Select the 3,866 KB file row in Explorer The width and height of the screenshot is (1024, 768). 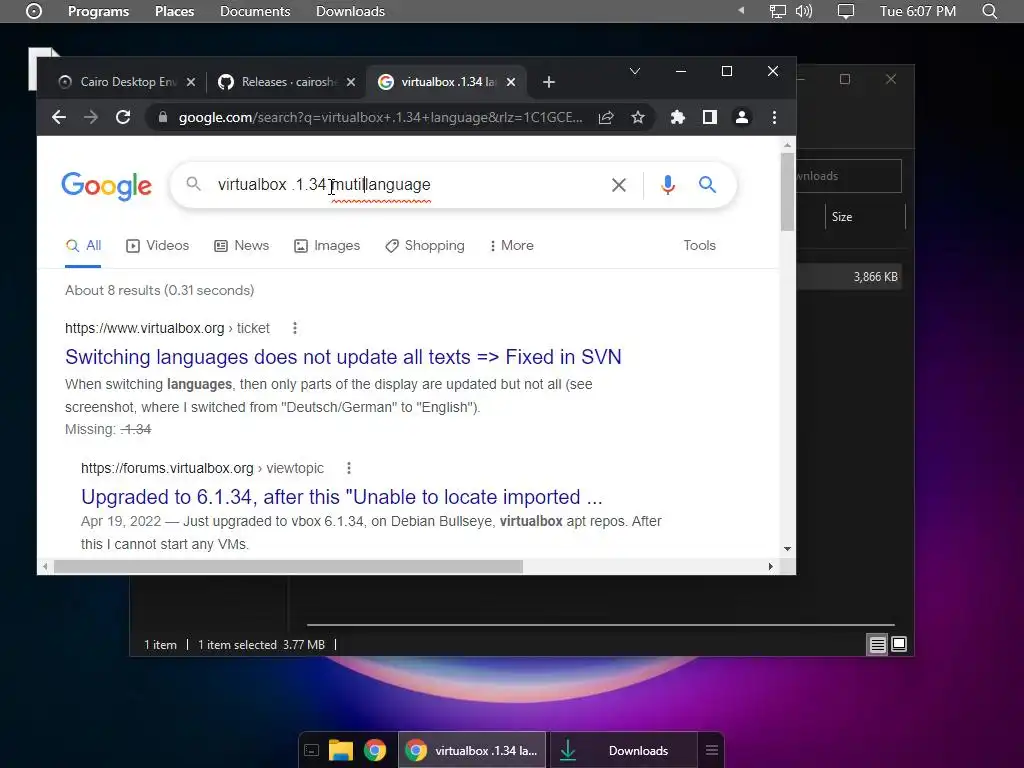tap(849, 277)
